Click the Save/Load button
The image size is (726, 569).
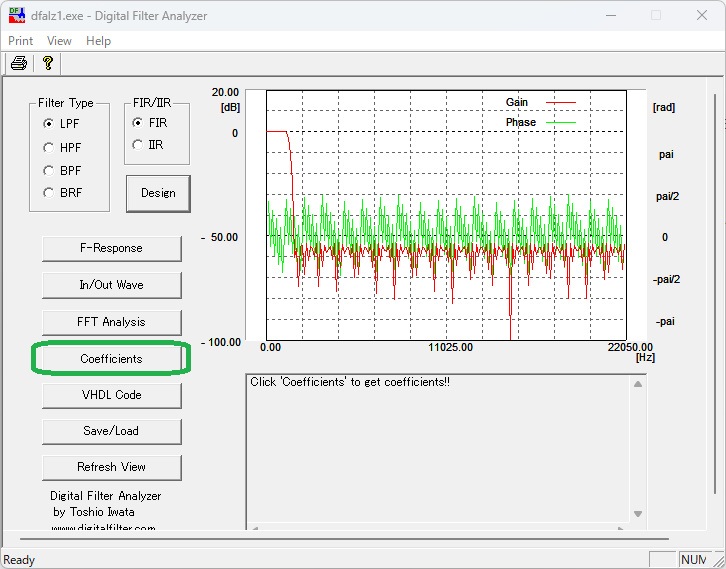coord(111,431)
